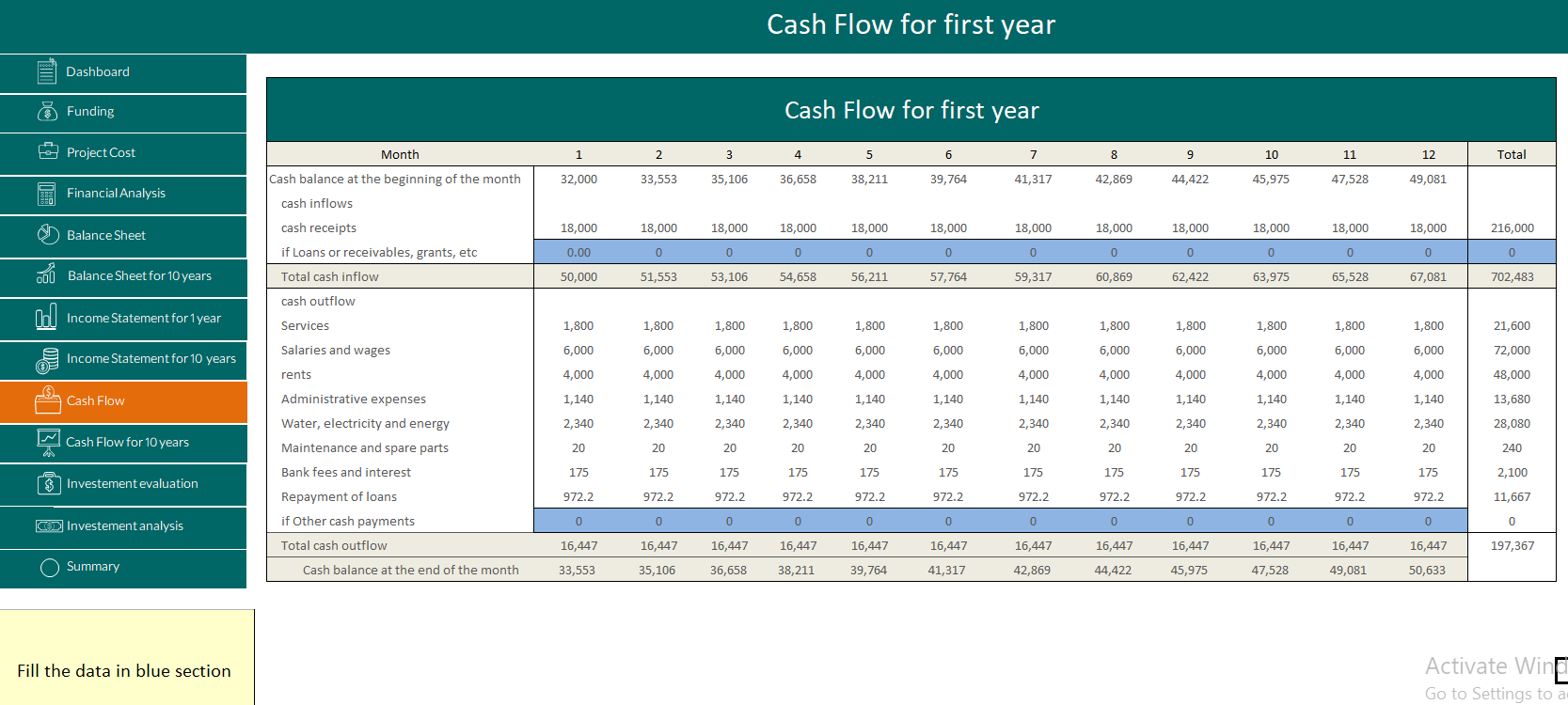Screen dimensions: 1568x705
Task: Click the Financial Analysis calculator icon
Action: tap(46, 194)
